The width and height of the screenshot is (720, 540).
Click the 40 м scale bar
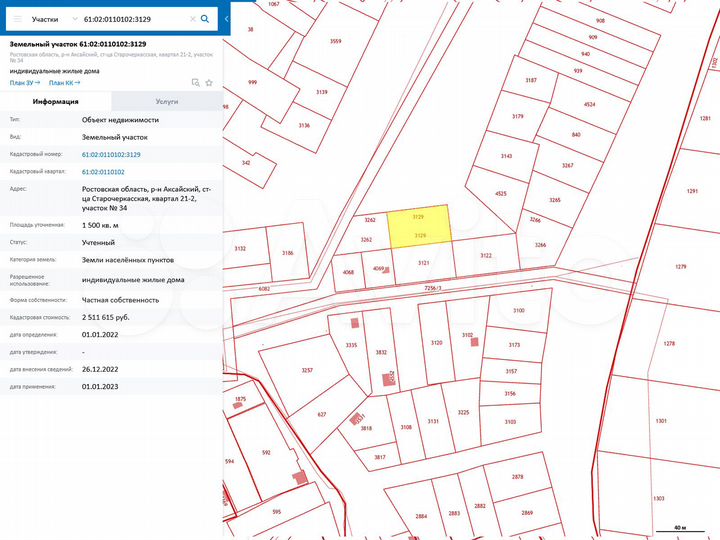pyautogui.click(x=680, y=529)
